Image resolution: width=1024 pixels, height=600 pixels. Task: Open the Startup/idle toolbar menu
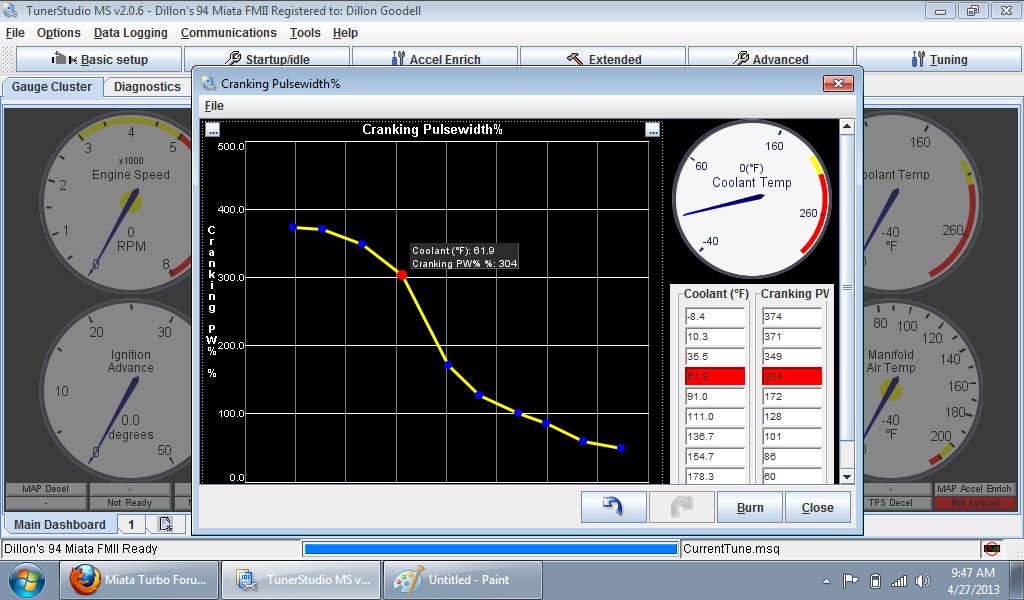click(x=268, y=59)
